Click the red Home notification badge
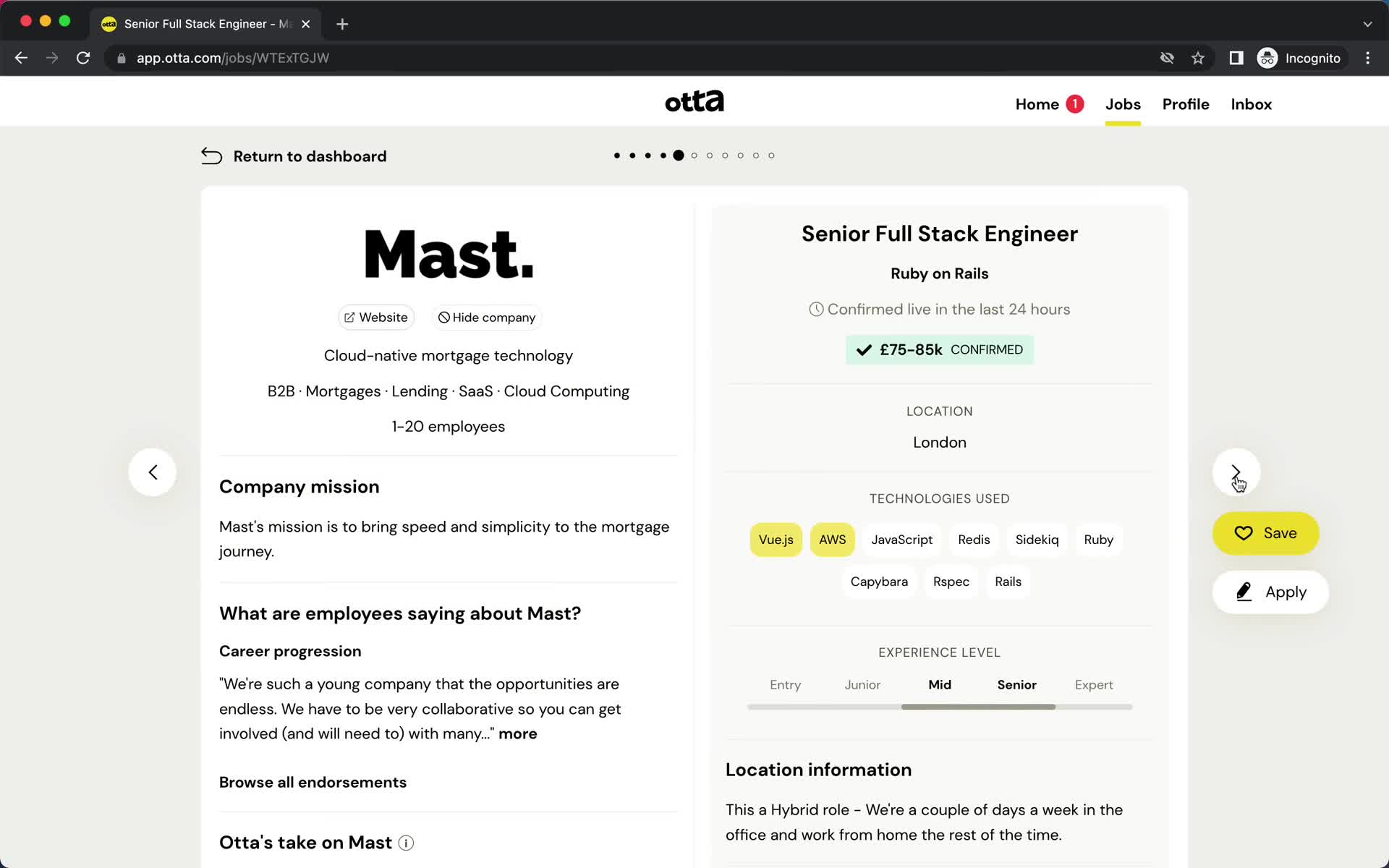 tap(1075, 104)
